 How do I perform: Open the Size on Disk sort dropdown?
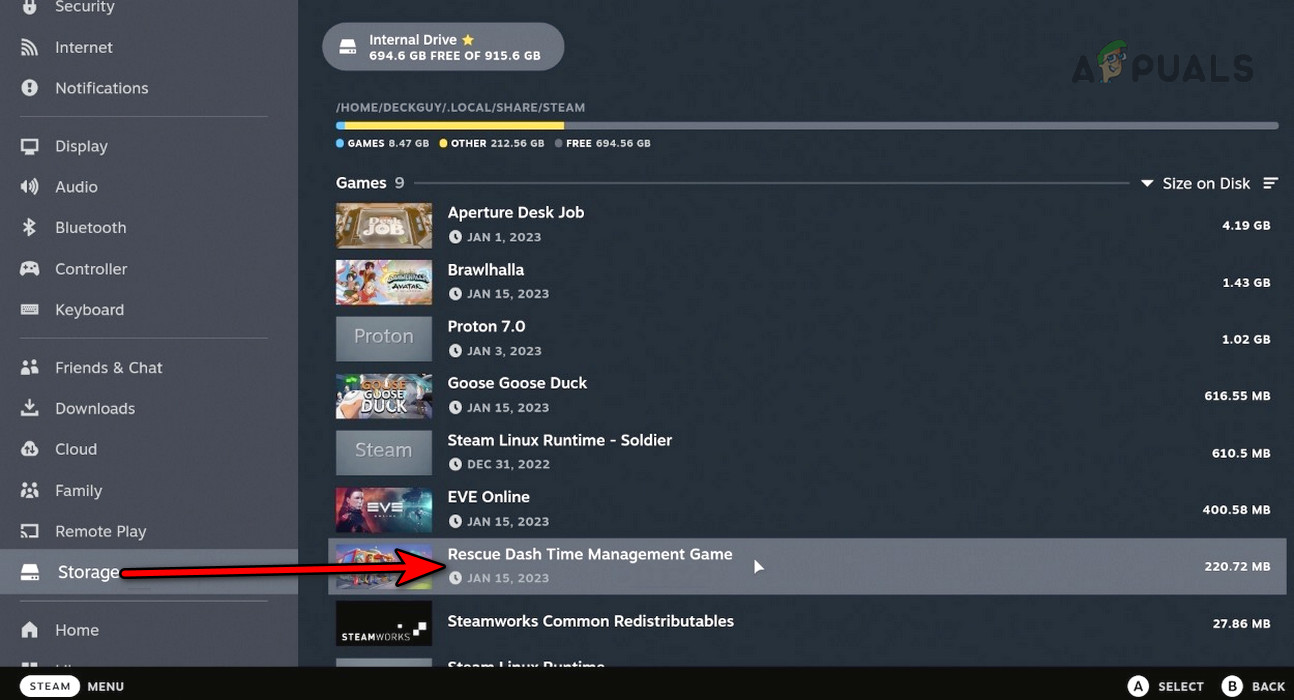tap(1198, 183)
